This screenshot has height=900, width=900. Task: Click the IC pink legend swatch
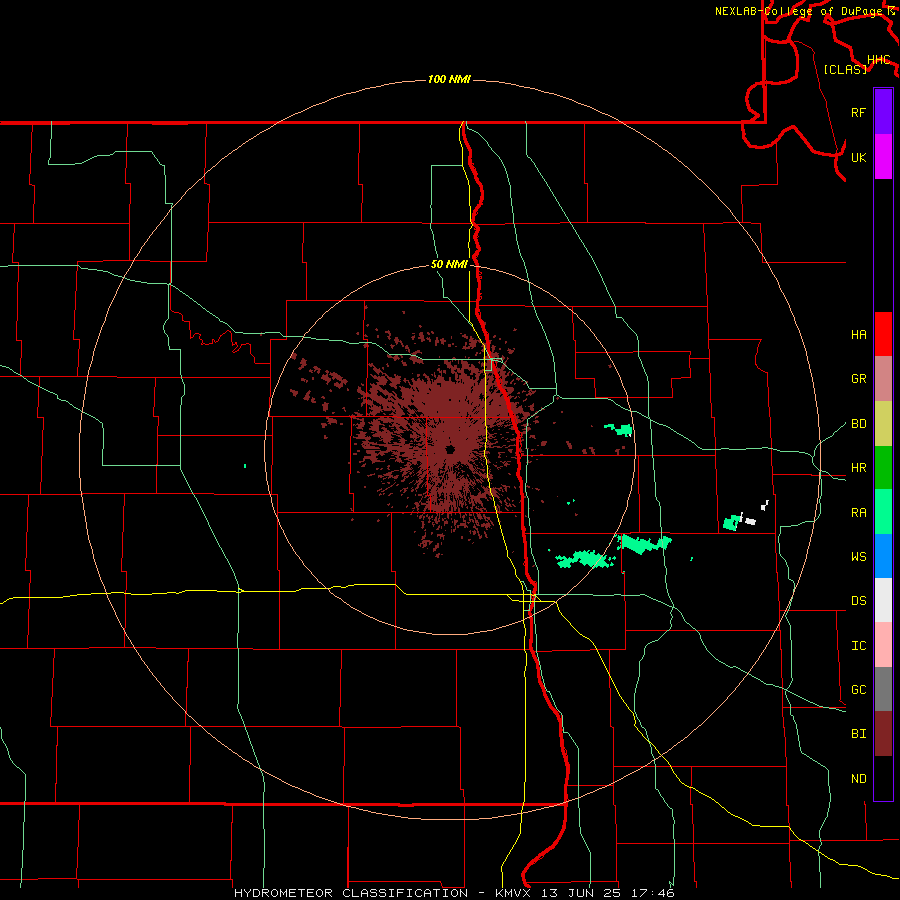click(x=883, y=645)
